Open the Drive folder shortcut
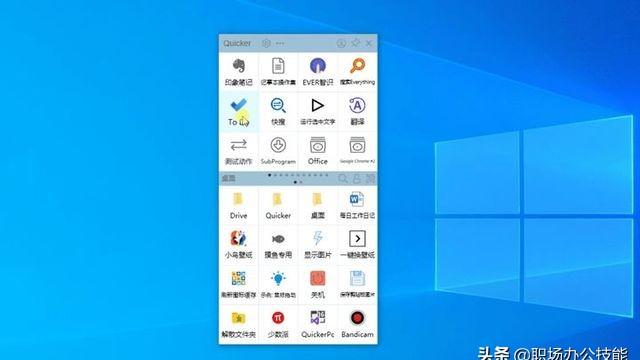640x360 pixels. [238, 206]
